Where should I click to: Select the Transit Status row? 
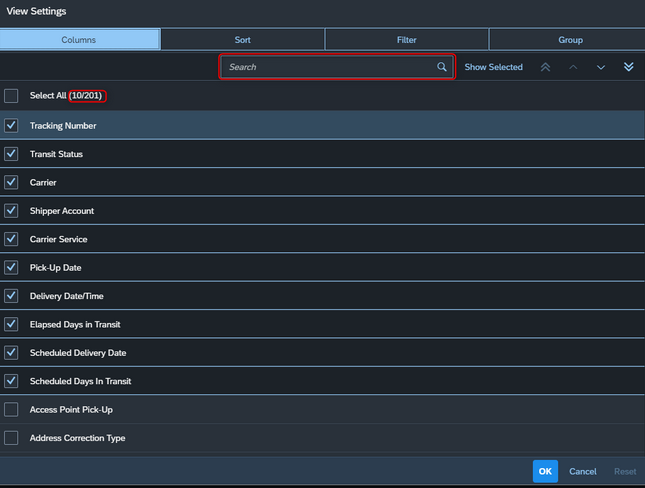pyautogui.click(x=322, y=154)
